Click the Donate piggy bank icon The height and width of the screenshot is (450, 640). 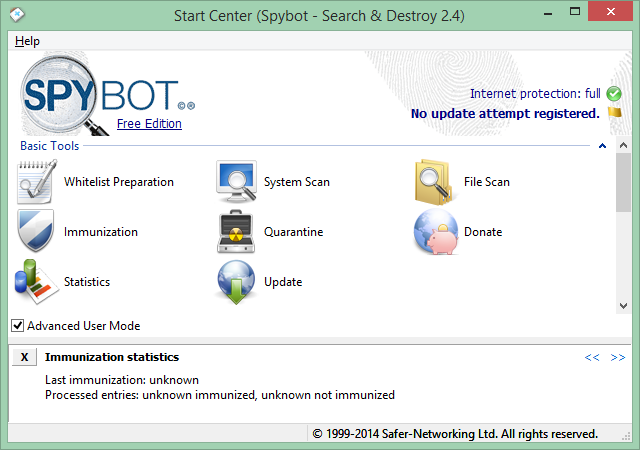(x=436, y=232)
